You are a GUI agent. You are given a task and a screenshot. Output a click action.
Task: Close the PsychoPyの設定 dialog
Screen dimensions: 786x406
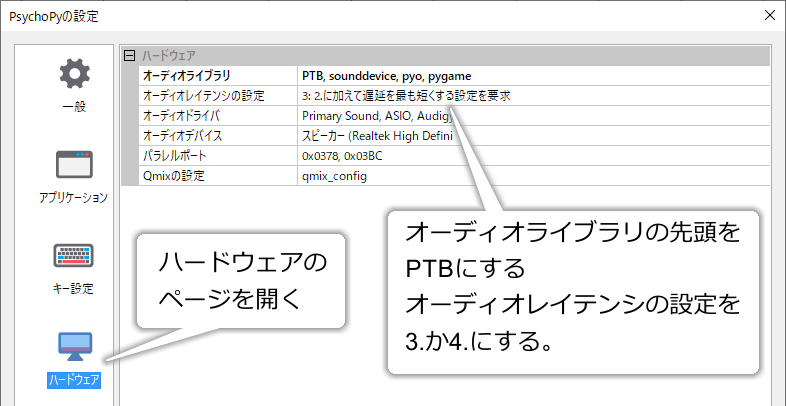[769, 15]
